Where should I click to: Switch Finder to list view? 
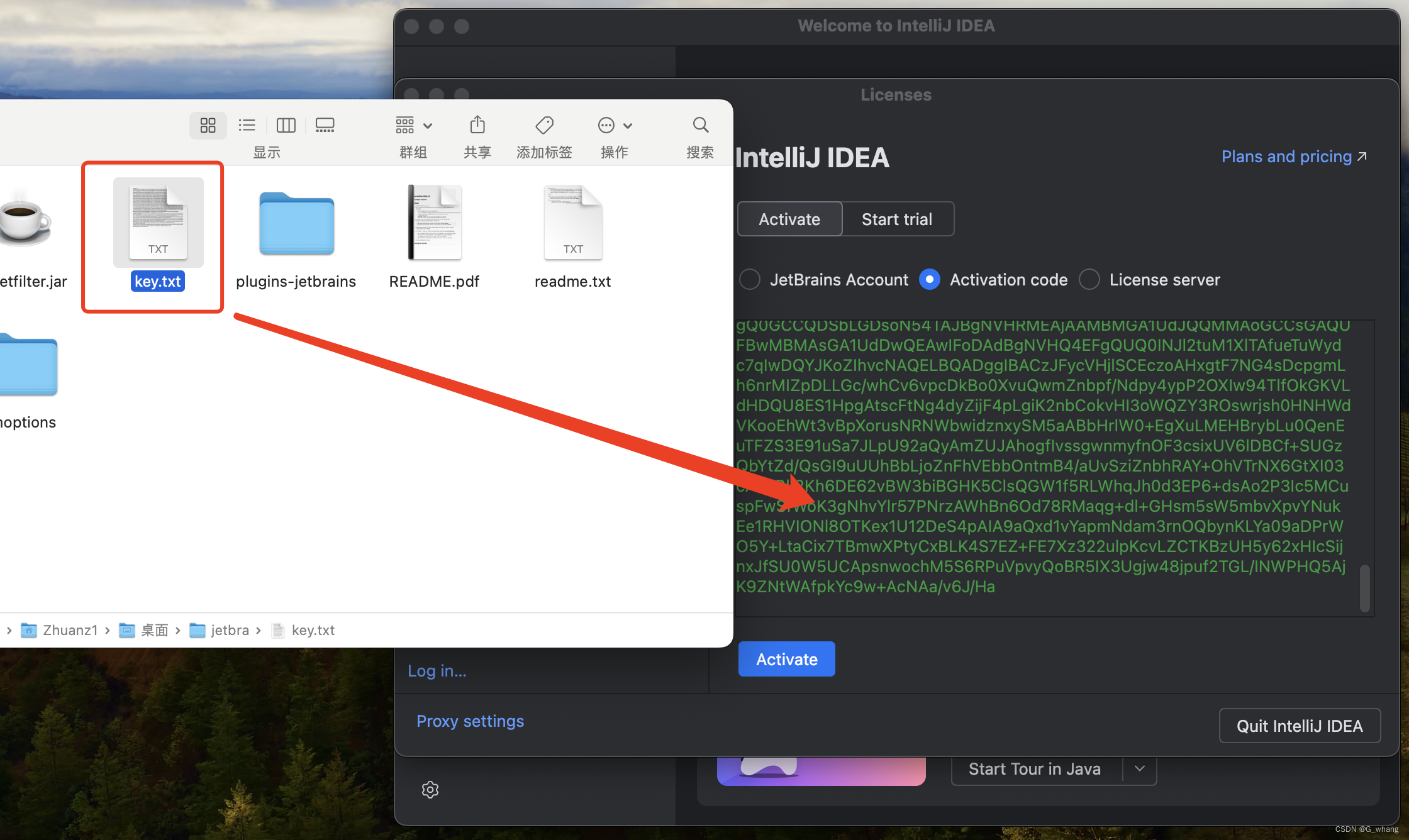pos(247,125)
